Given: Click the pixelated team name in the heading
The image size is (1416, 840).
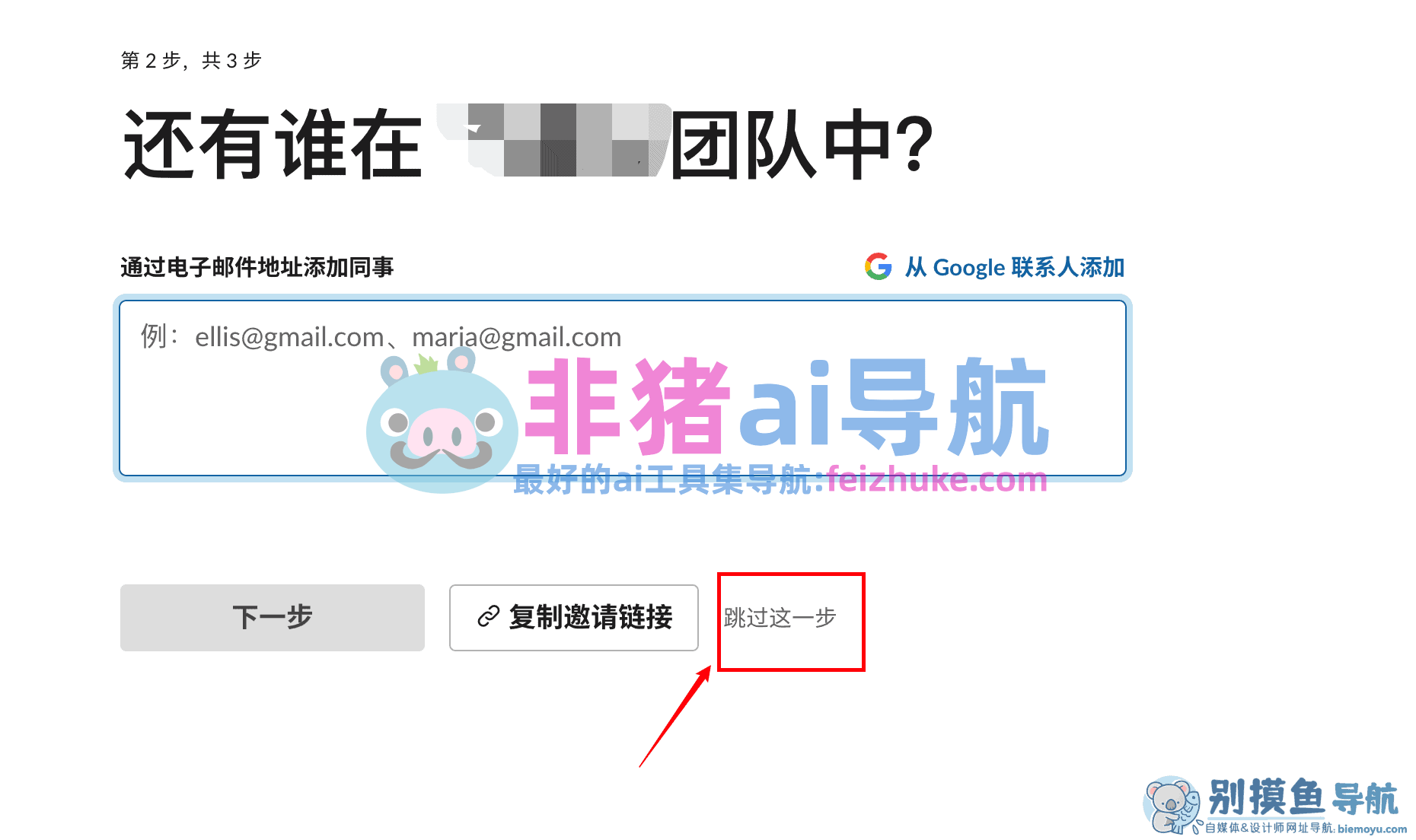Looking at the screenshot, I should (553, 140).
